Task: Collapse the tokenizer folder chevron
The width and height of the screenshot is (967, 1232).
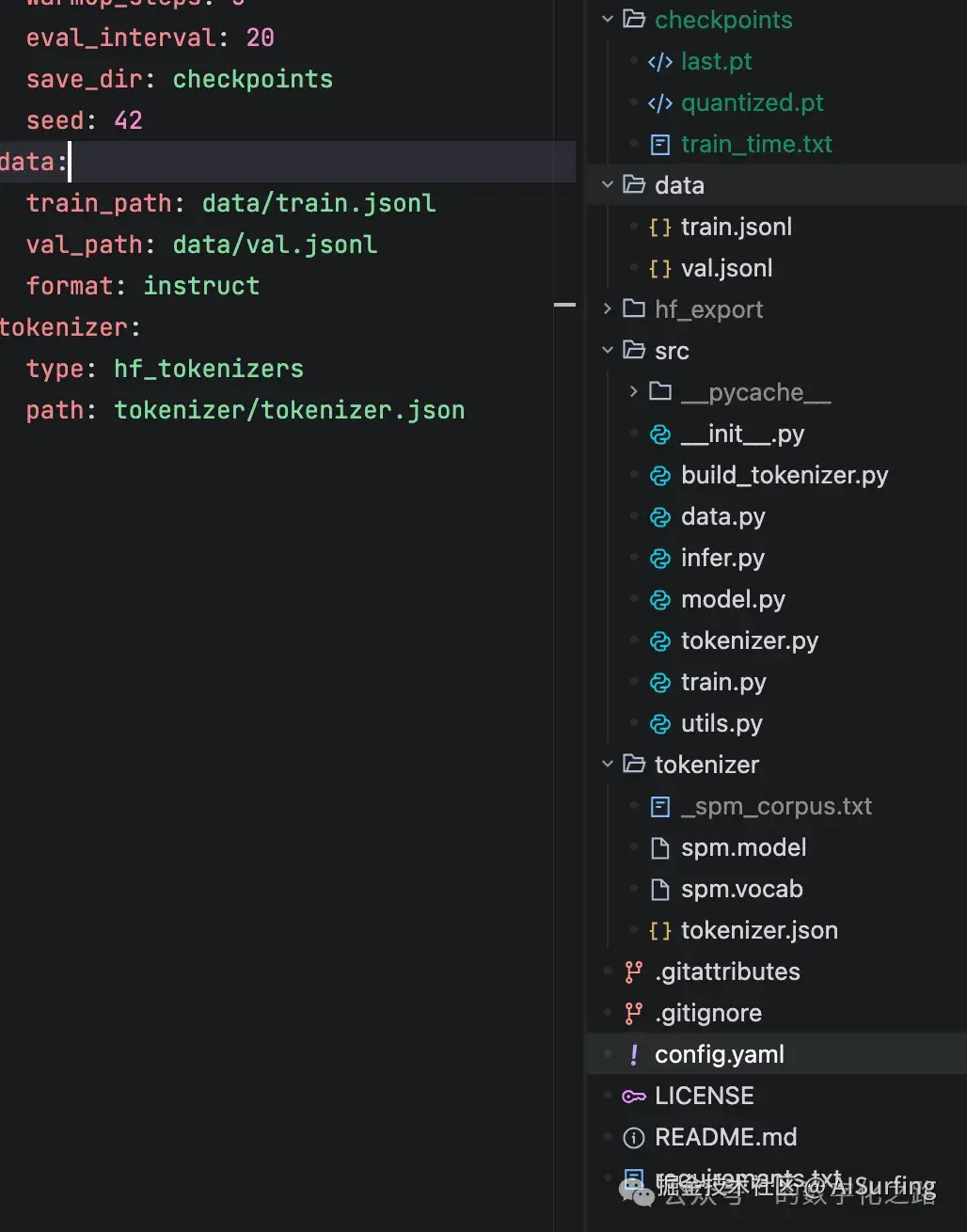Action: pos(608,764)
